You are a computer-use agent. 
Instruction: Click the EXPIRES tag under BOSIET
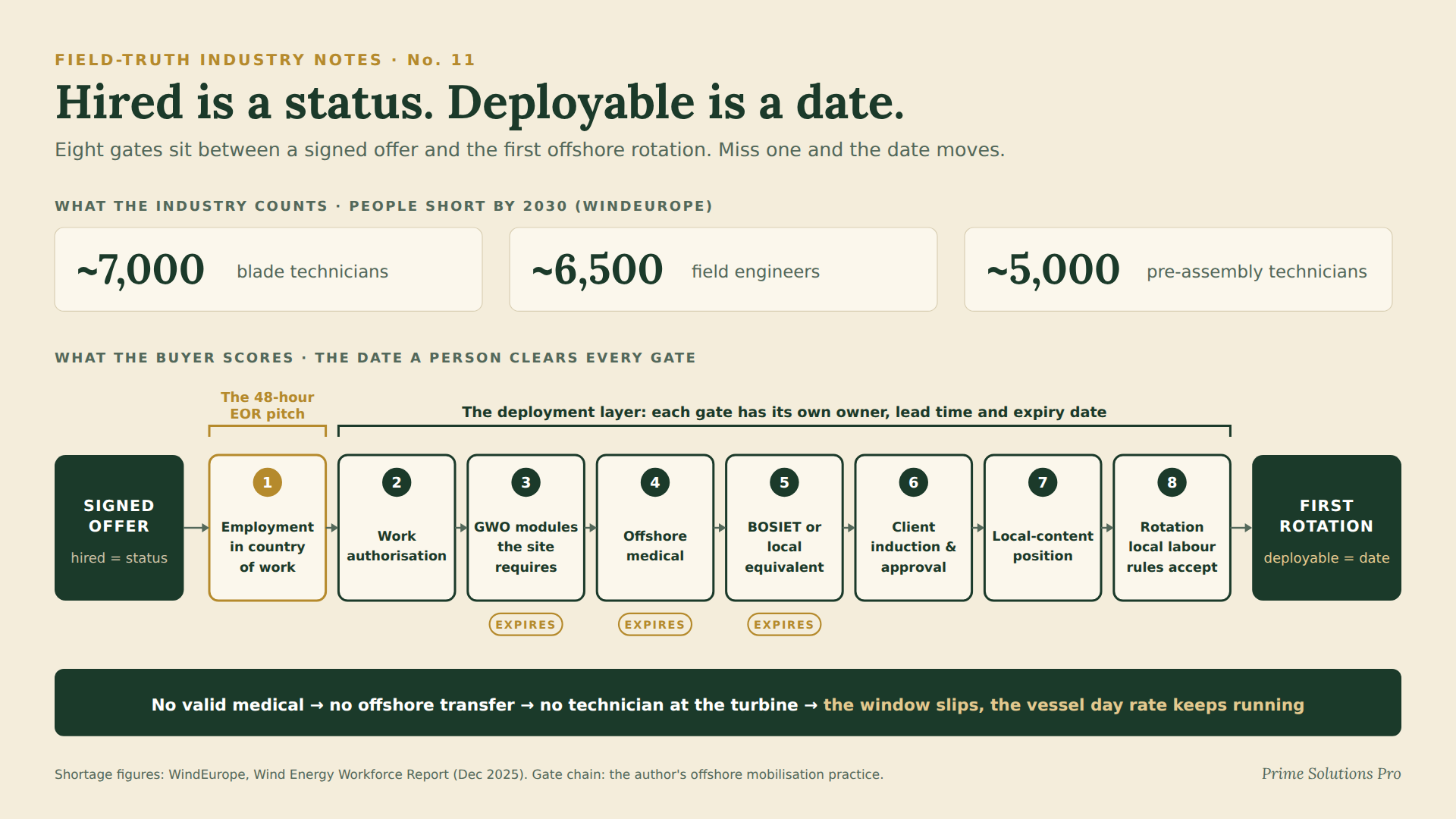(784, 624)
